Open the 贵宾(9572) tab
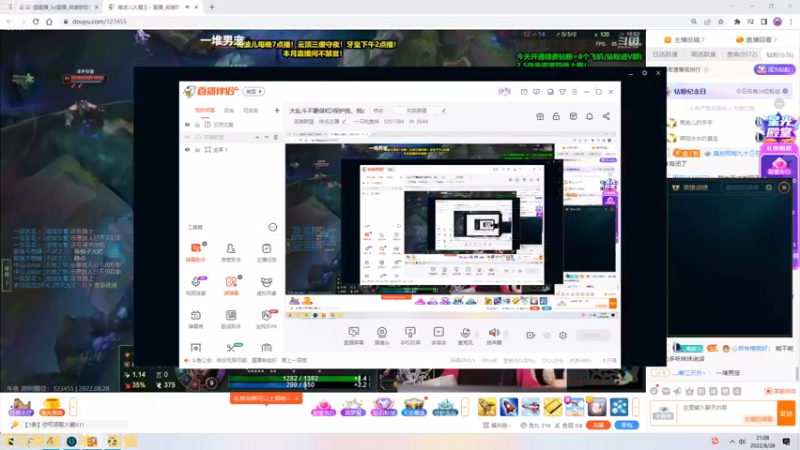Viewport: 800px width, 450px height. coord(742,54)
